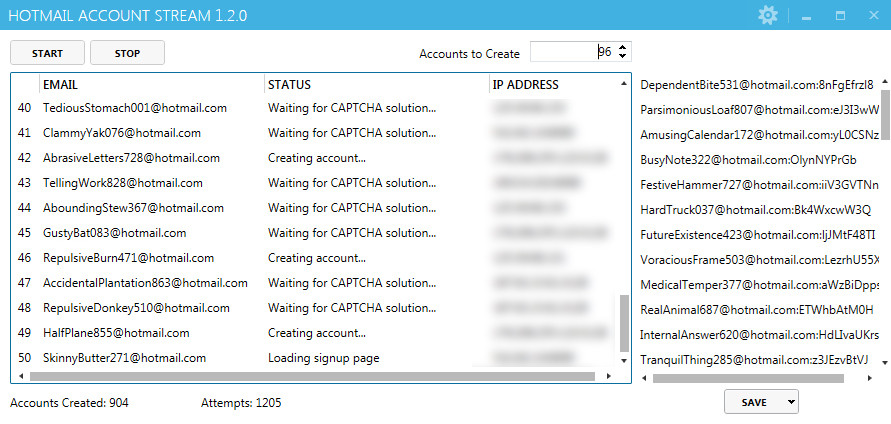The height and width of the screenshot is (424, 891).
Task: Decrease Accounts to Create with down arrow
Action: tap(623, 56)
